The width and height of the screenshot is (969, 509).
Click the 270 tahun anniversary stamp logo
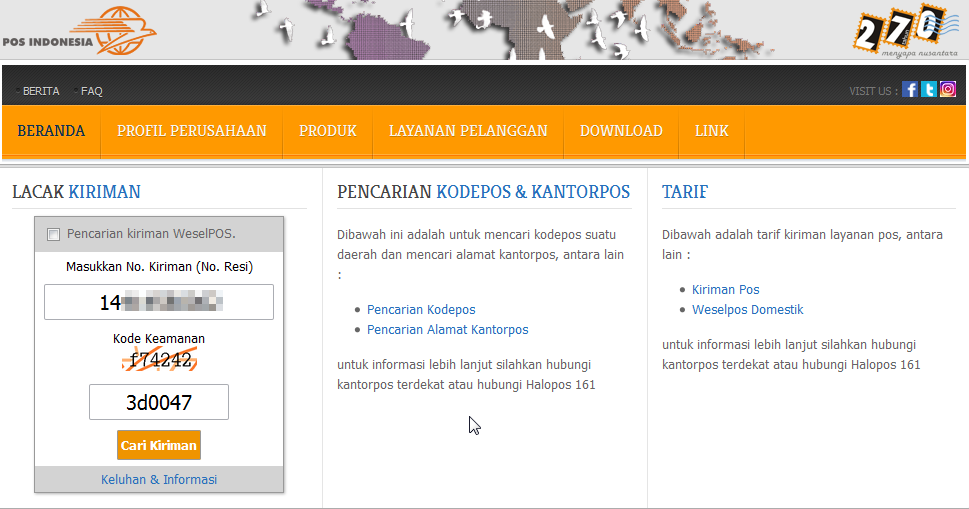click(907, 30)
